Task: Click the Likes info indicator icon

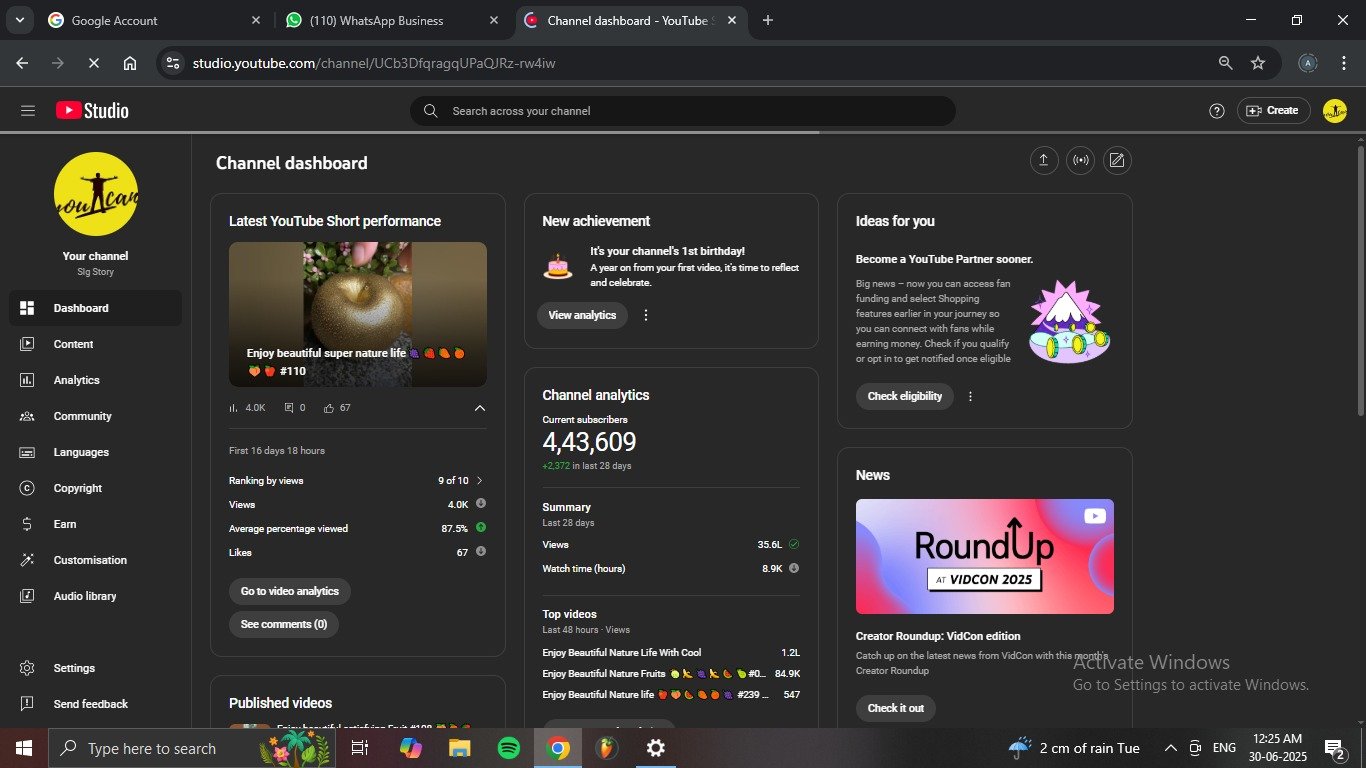Action: [481, 552]
